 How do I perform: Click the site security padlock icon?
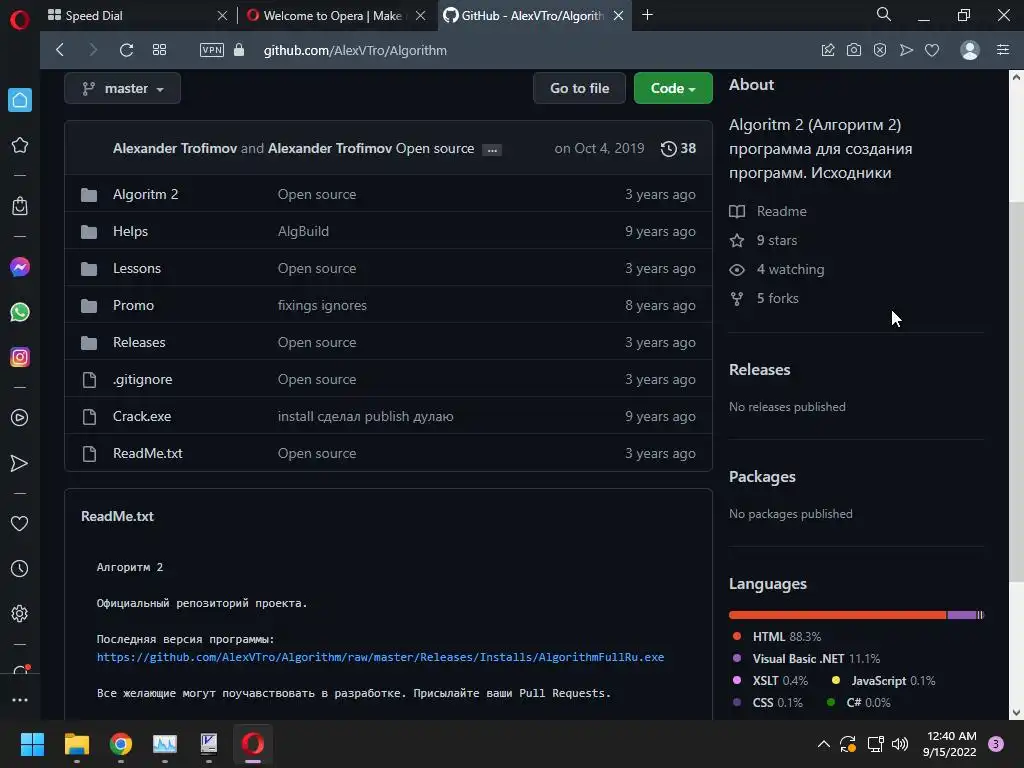[x=239, y=50]
